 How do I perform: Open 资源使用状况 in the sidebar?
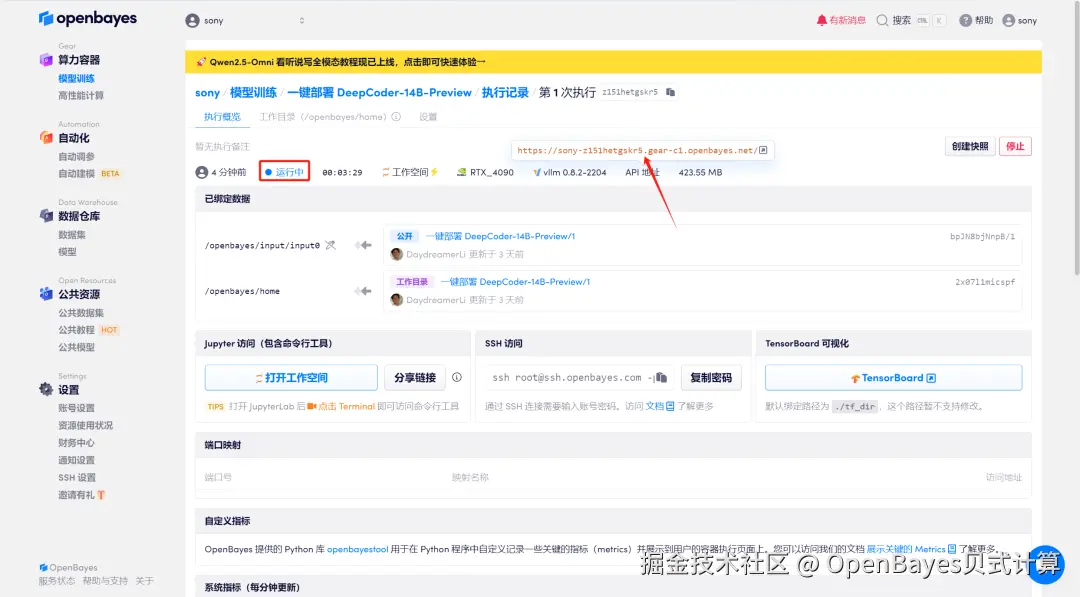tap(85, 426)
